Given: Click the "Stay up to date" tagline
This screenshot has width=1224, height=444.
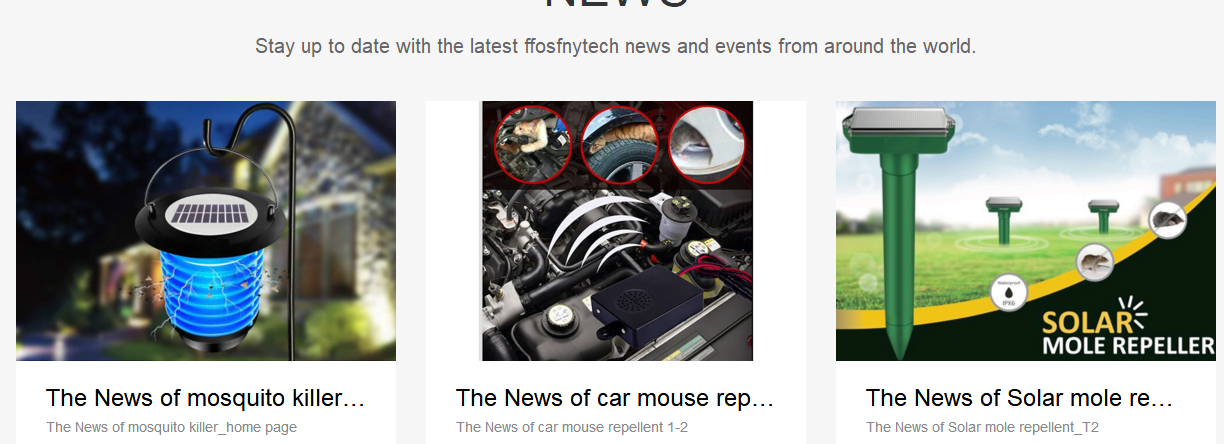Looking at the screenshot, I should click(615, 46).
